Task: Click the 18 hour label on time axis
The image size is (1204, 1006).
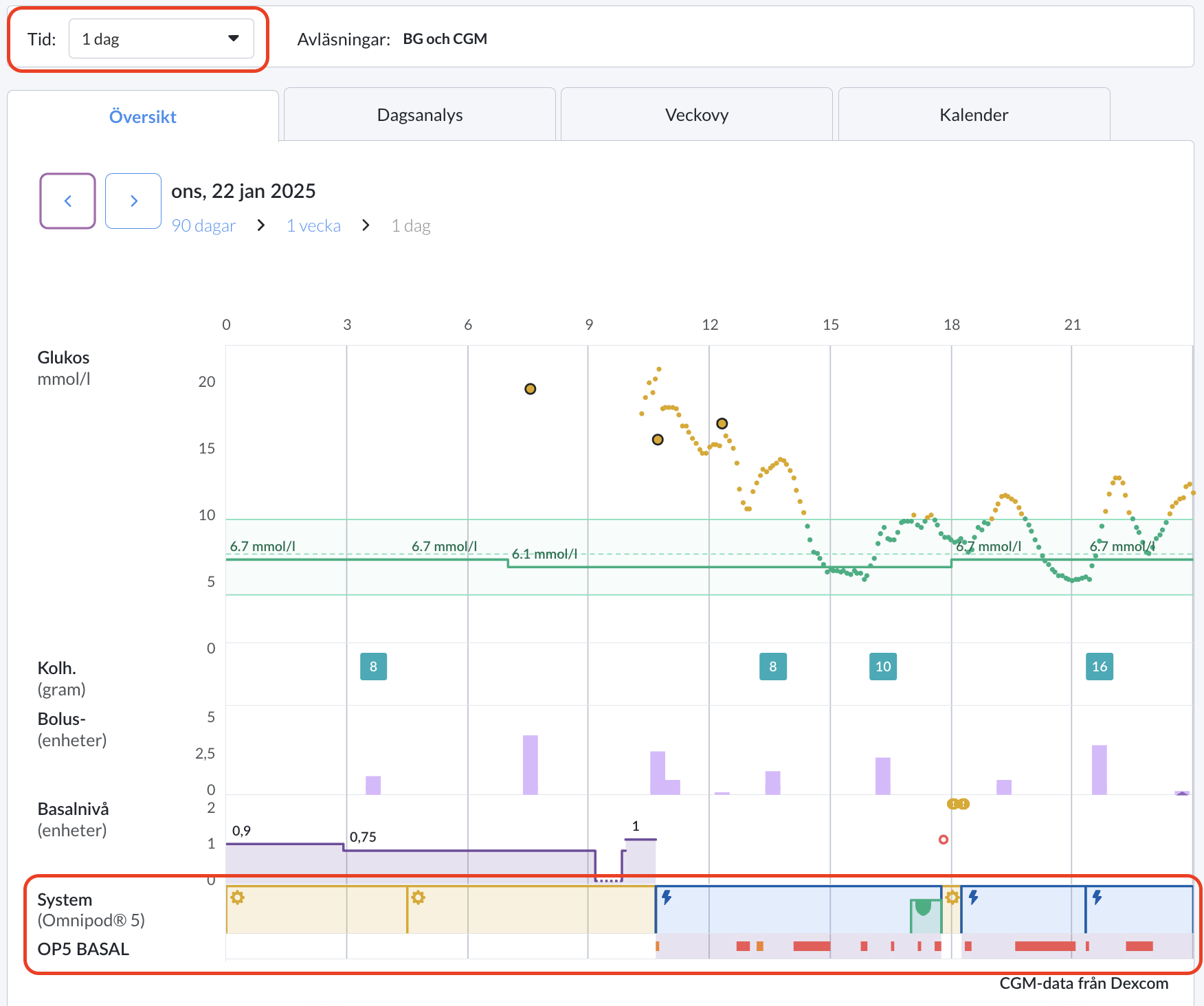Action: 952,324
